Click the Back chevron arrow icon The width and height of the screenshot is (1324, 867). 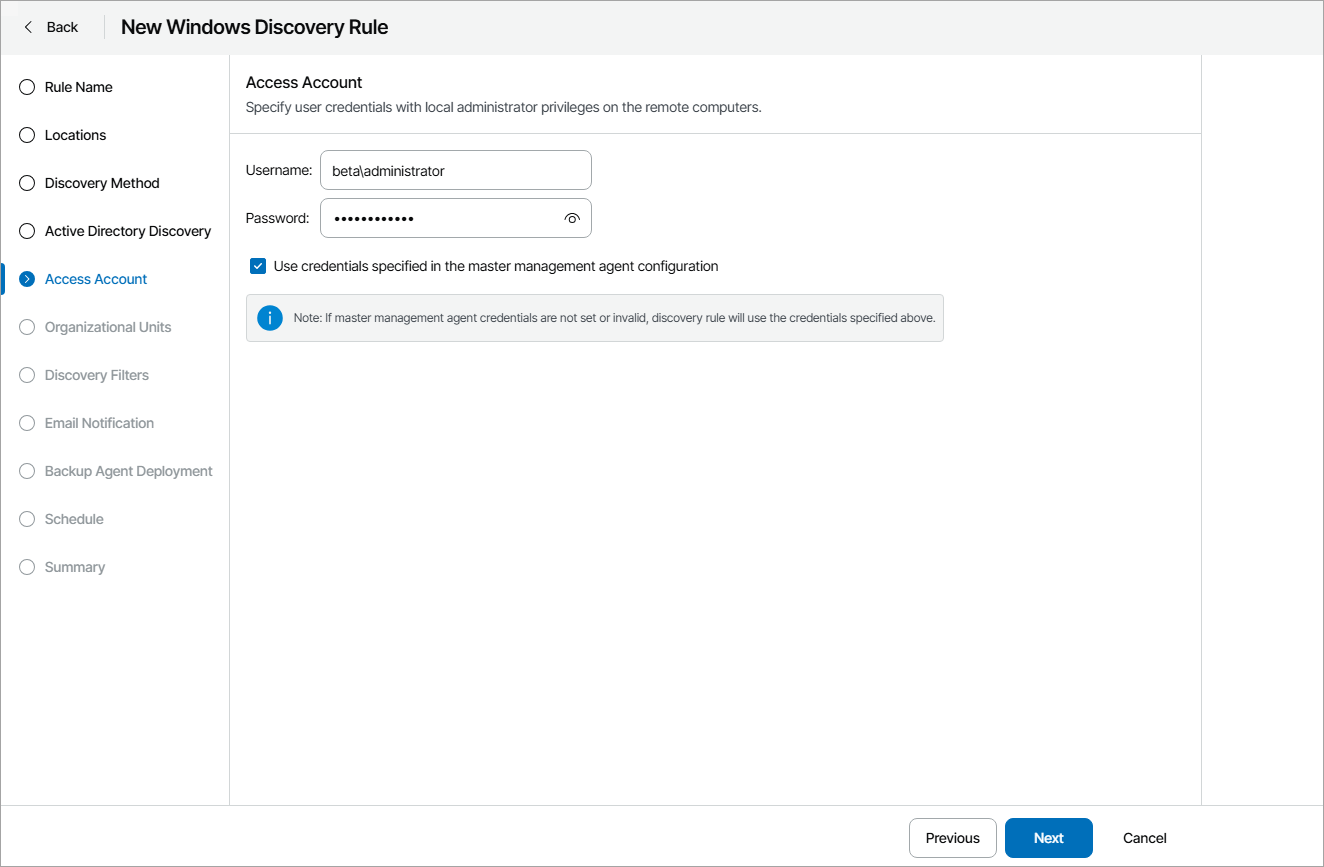click(27, 27)
